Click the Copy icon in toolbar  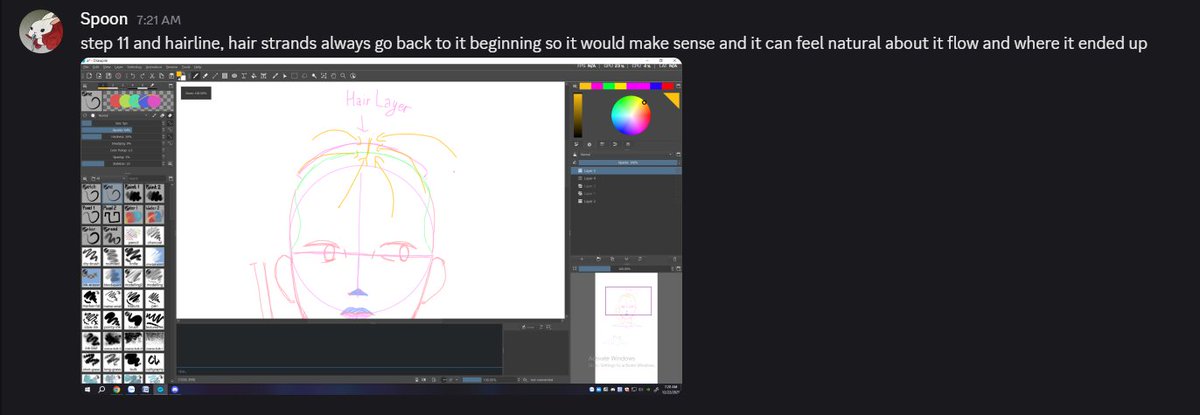click(x=162, y=76)
